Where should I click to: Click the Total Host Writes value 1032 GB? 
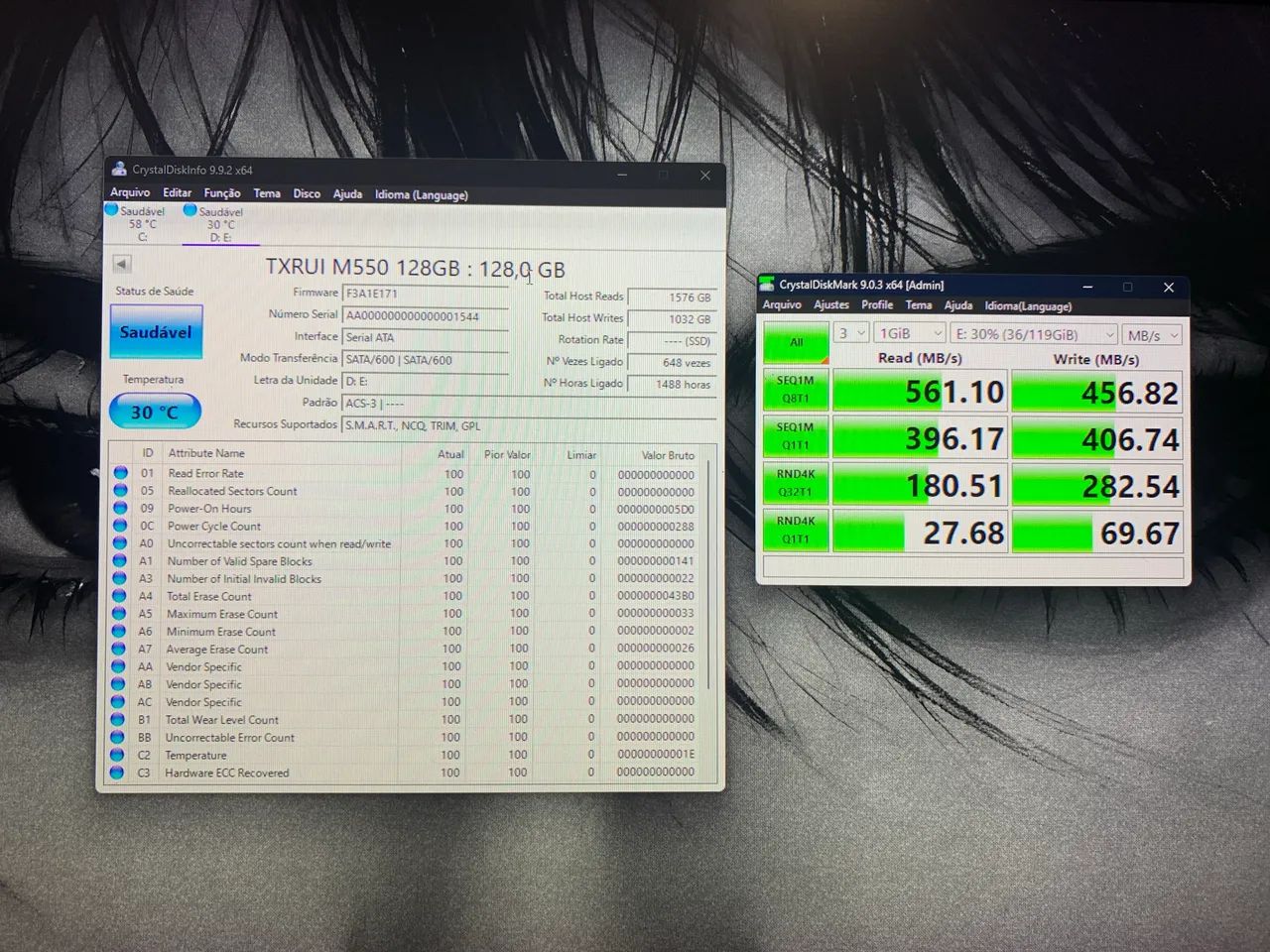[x=672, y=318]
